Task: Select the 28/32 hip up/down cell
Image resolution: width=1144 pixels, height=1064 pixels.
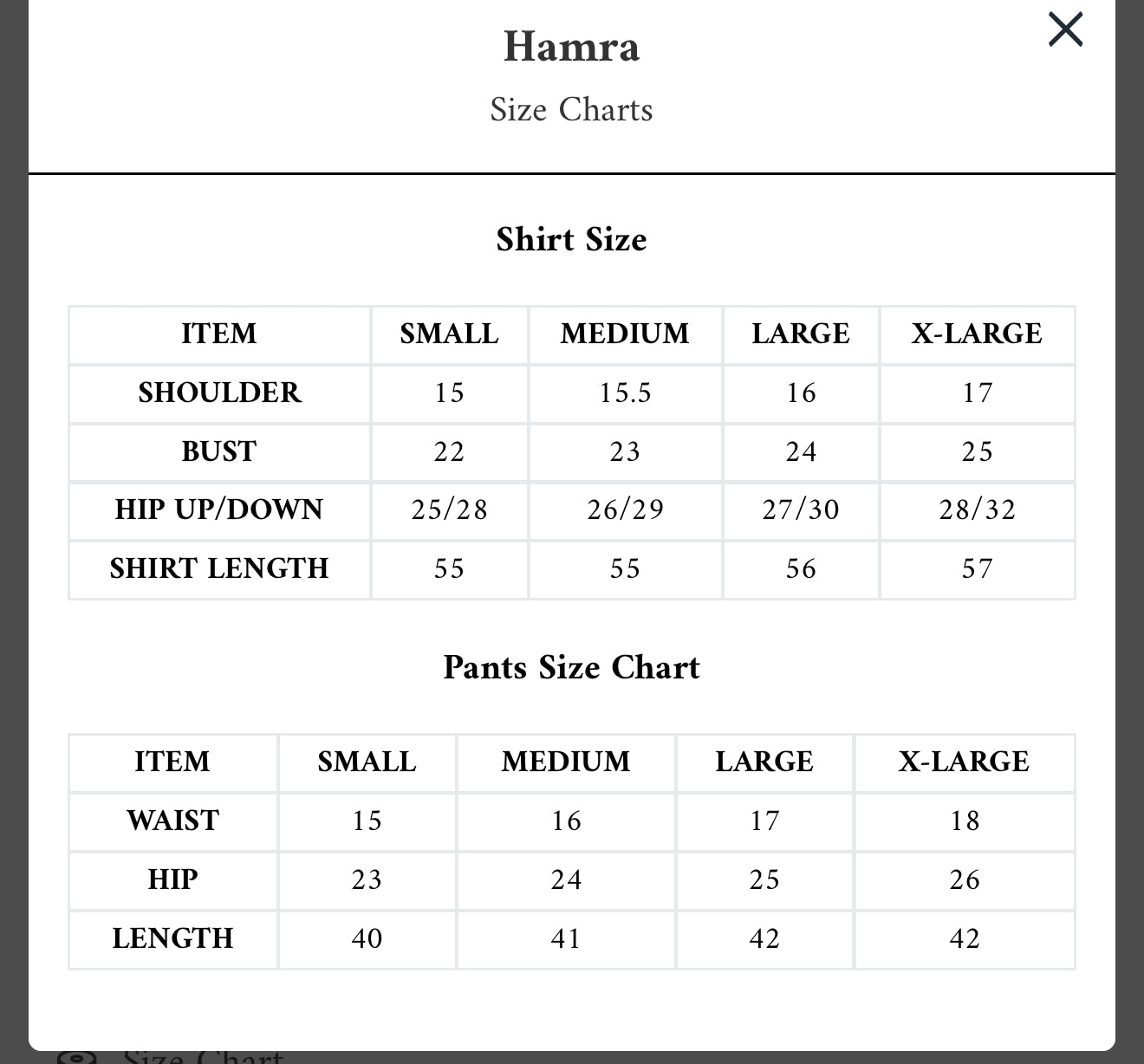Action: coord(977,509)
